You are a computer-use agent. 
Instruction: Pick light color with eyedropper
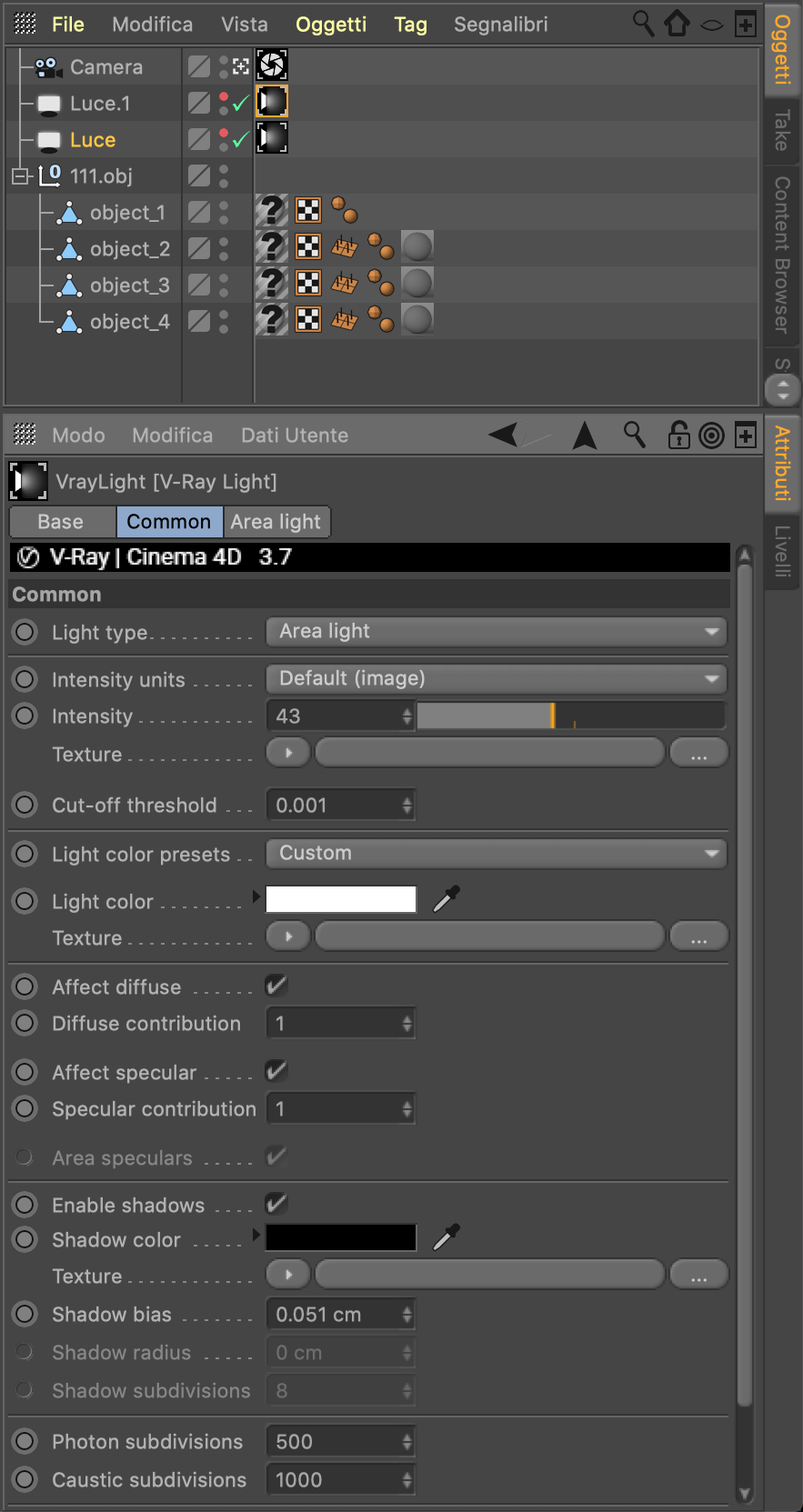click(x=446, y=899)
